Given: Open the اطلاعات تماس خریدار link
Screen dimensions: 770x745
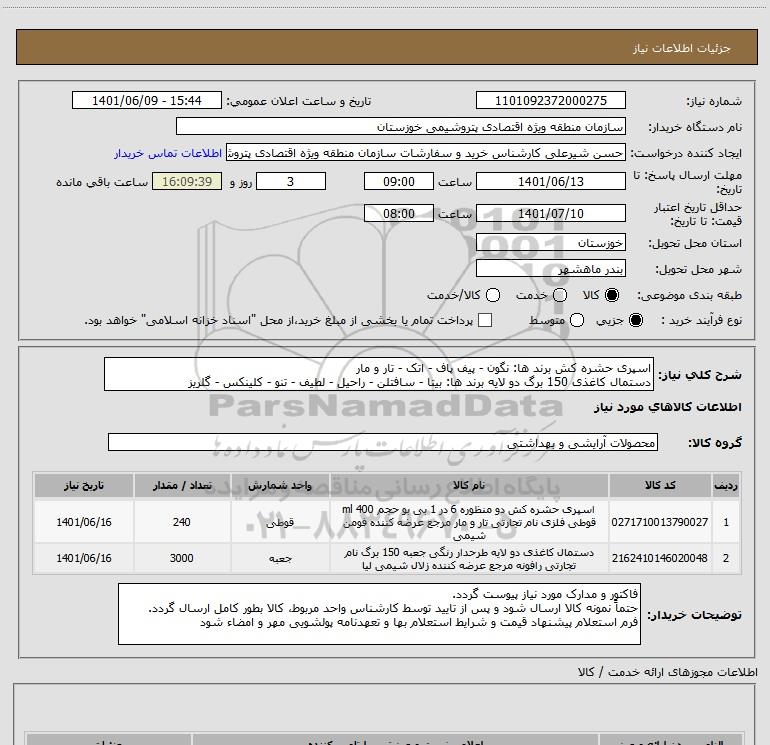Looking at the screenshot, I should [x=168, y=153].
